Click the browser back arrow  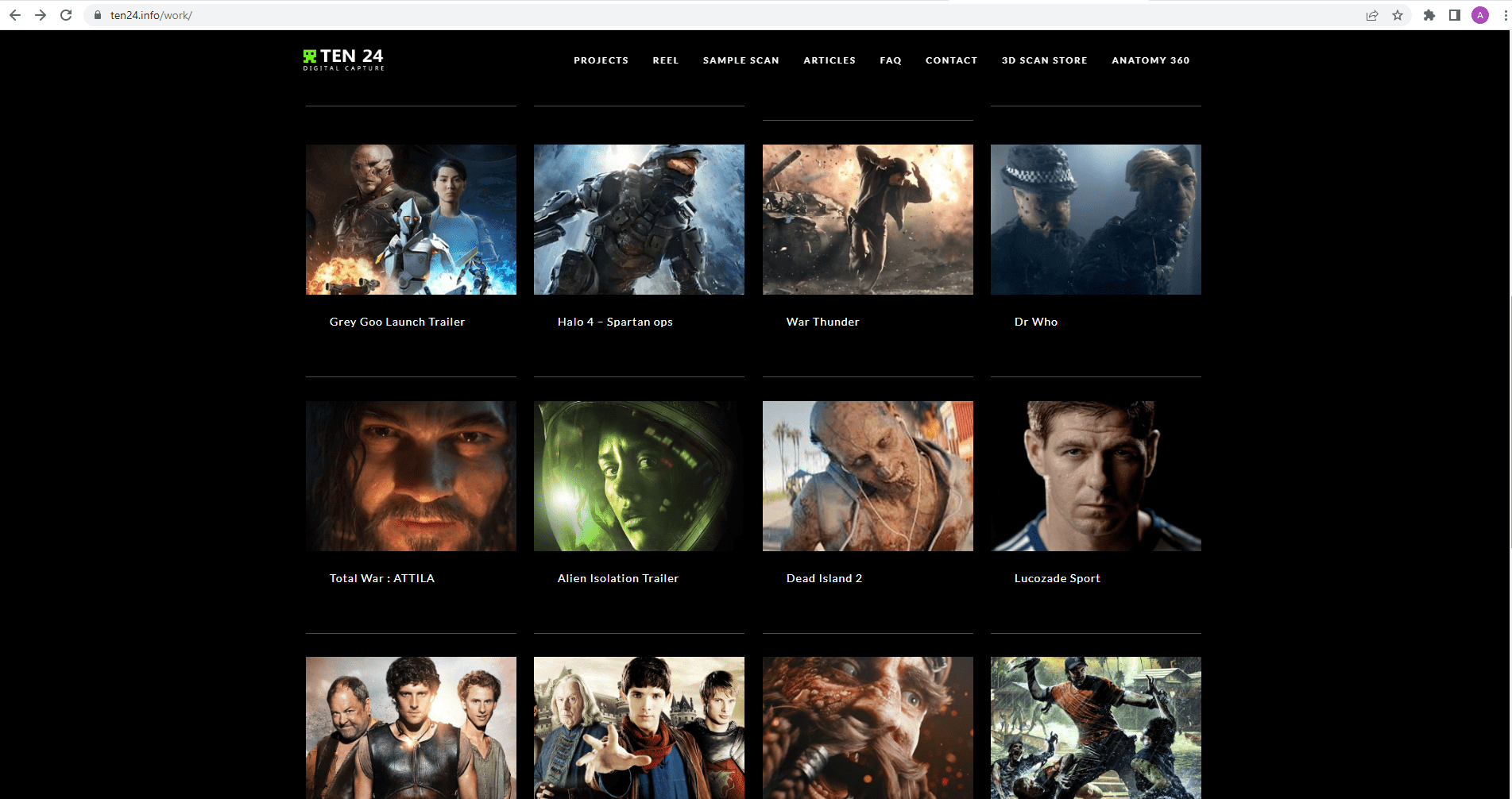[15, 15]
